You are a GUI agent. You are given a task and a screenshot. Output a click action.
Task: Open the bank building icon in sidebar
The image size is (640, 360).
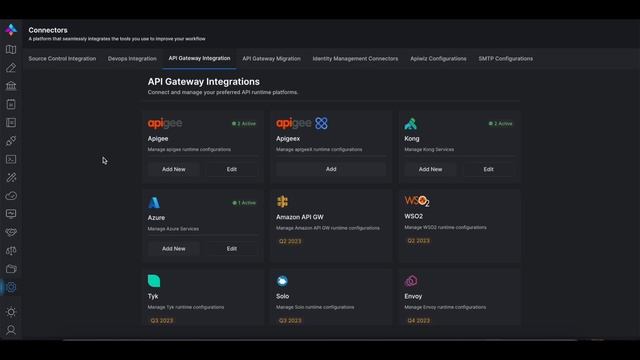[11, 86]
